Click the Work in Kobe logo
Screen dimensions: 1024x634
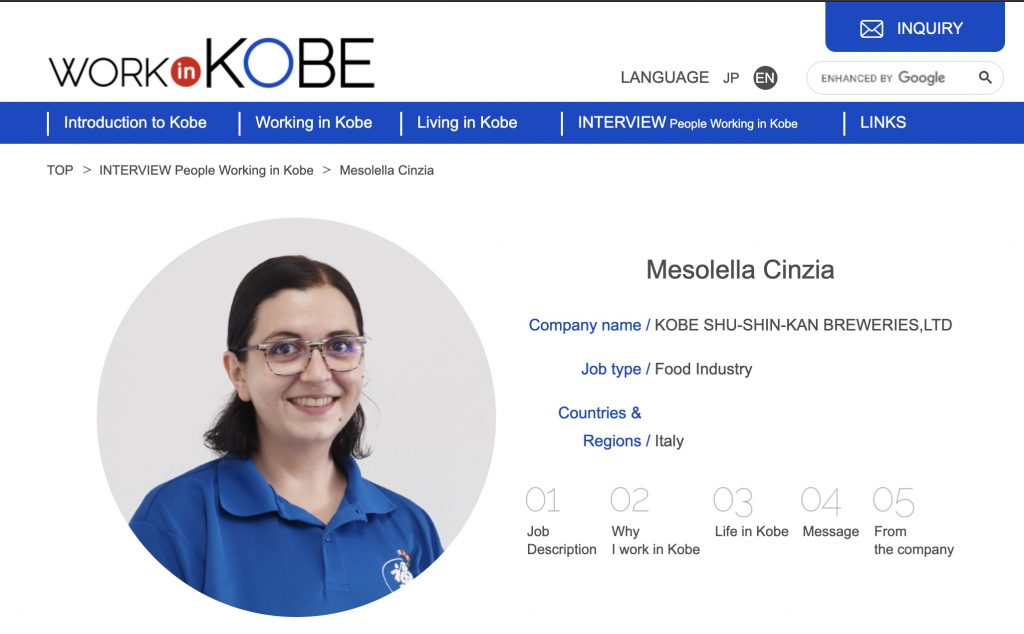212,63
